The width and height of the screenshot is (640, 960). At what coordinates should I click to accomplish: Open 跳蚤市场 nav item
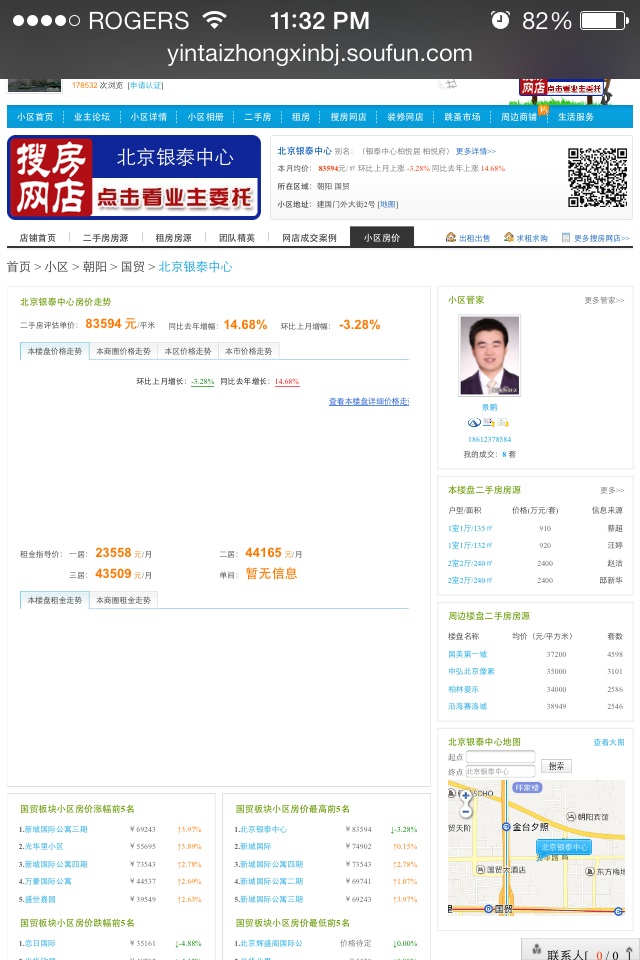click(x=462, y=117)
